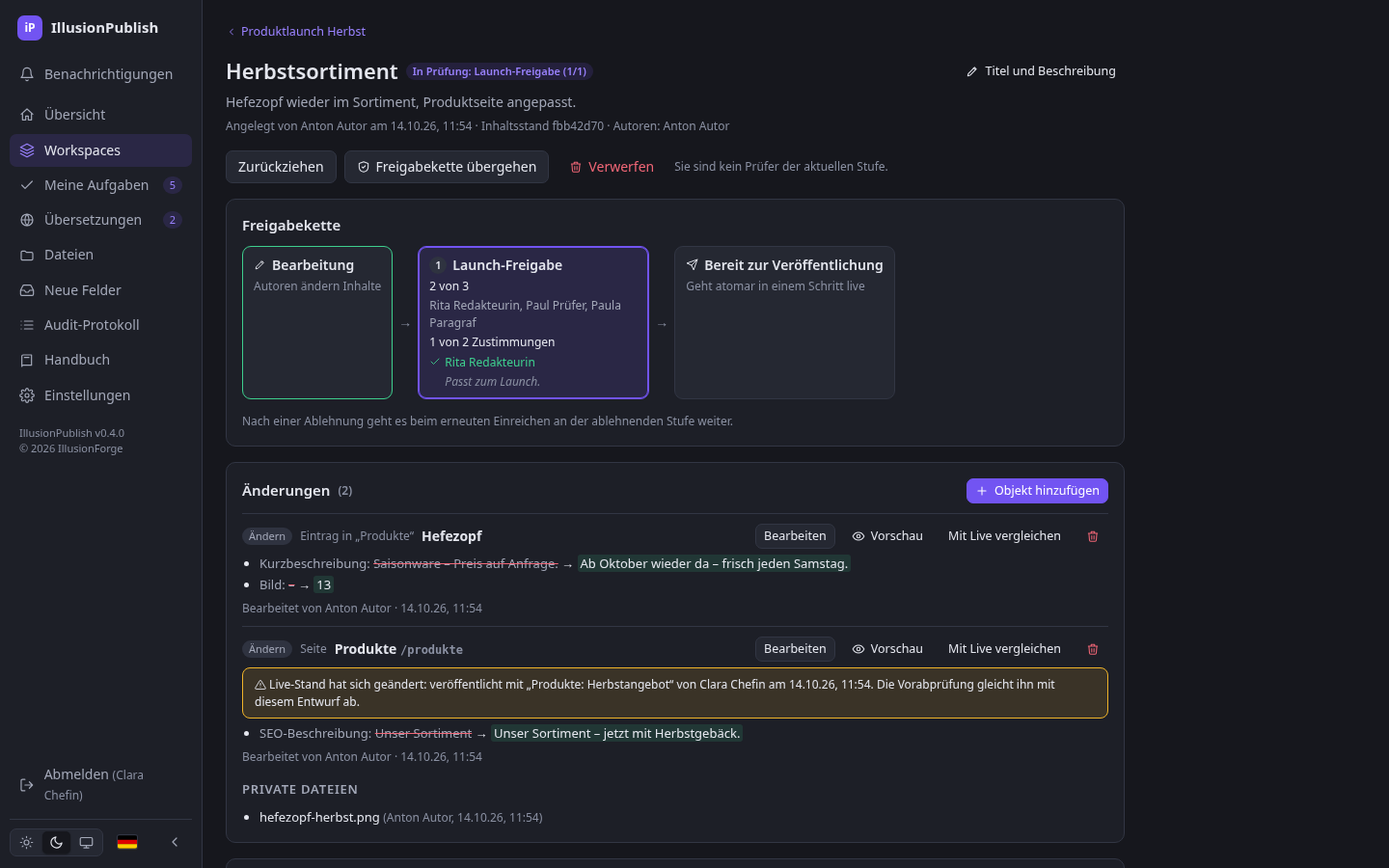Image resolution: width=1389 pixels, height=868 pixels.
Task: Collapse the sidebar with chevron
Action: pyautogui.click(x=175, y=842)
